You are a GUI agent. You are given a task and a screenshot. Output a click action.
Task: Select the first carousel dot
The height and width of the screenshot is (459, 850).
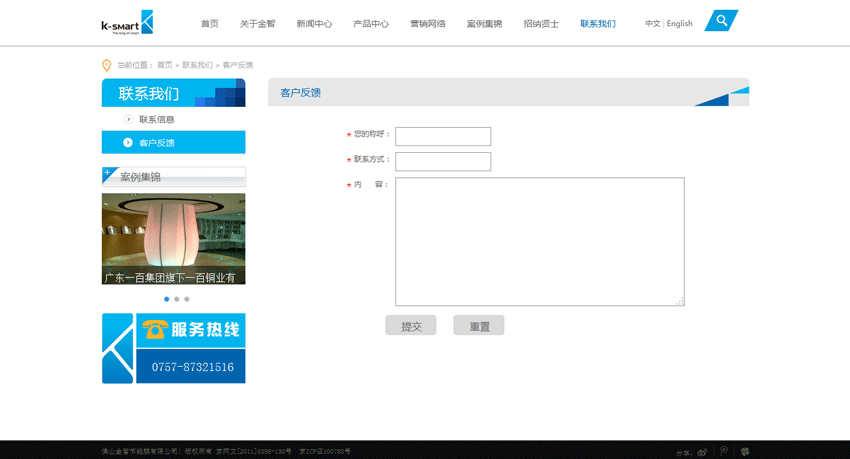coord(166,299)
